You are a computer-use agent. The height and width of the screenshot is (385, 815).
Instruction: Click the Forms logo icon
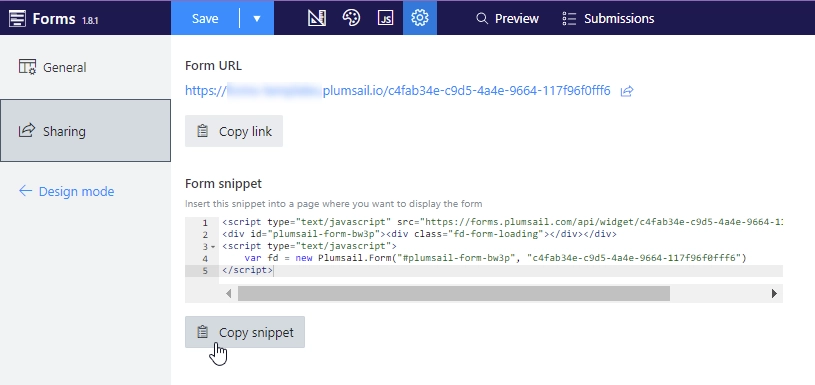pyautogui.click(x=17, y=19)
